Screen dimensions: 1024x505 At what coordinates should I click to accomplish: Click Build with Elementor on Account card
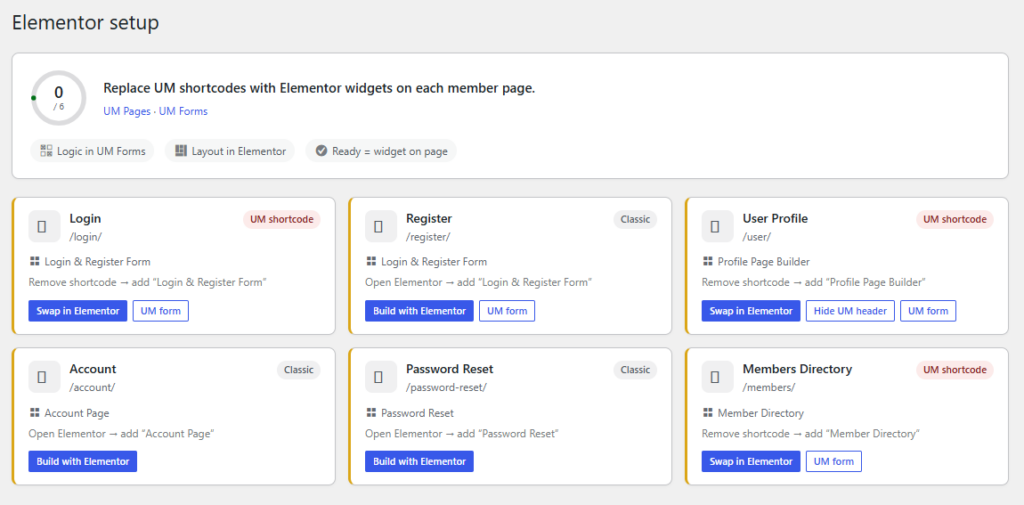[83, 461]
